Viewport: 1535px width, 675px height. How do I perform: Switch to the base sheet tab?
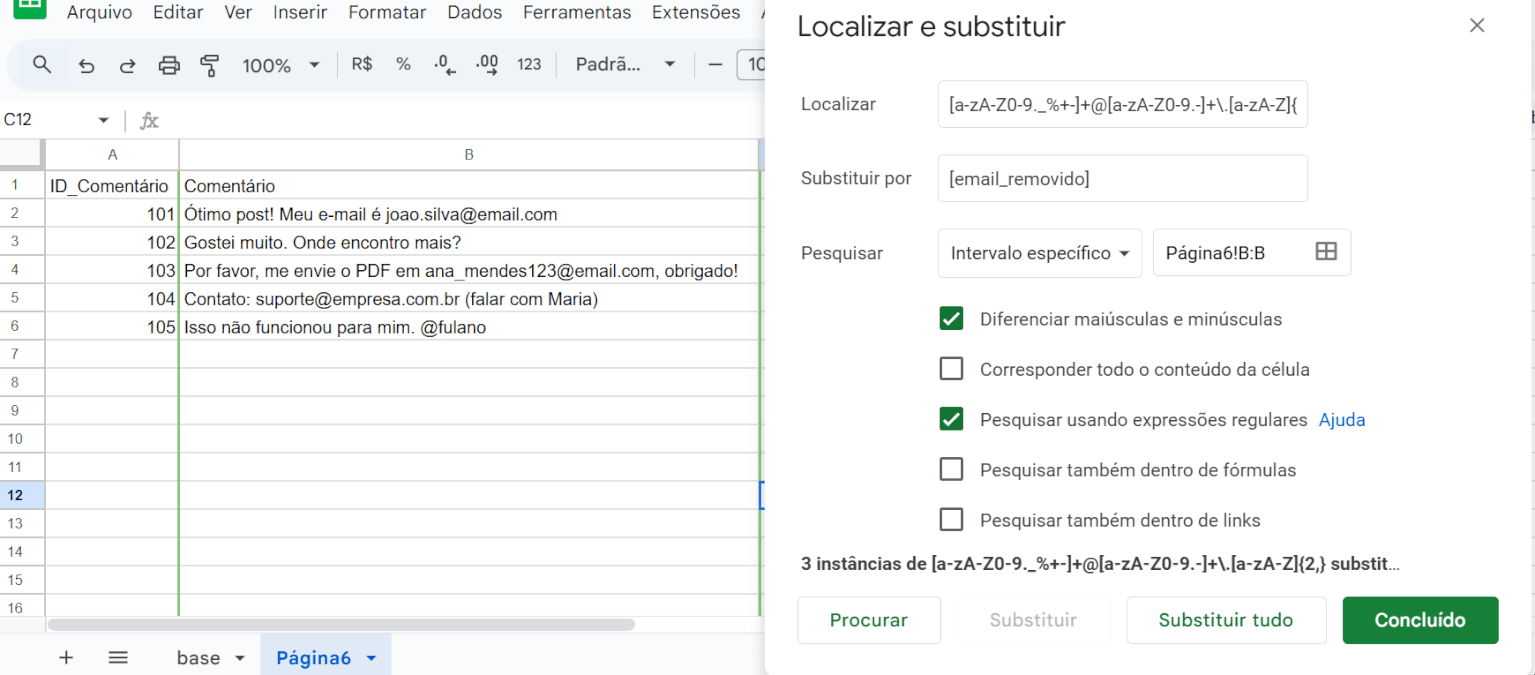(x=198, y=658)
